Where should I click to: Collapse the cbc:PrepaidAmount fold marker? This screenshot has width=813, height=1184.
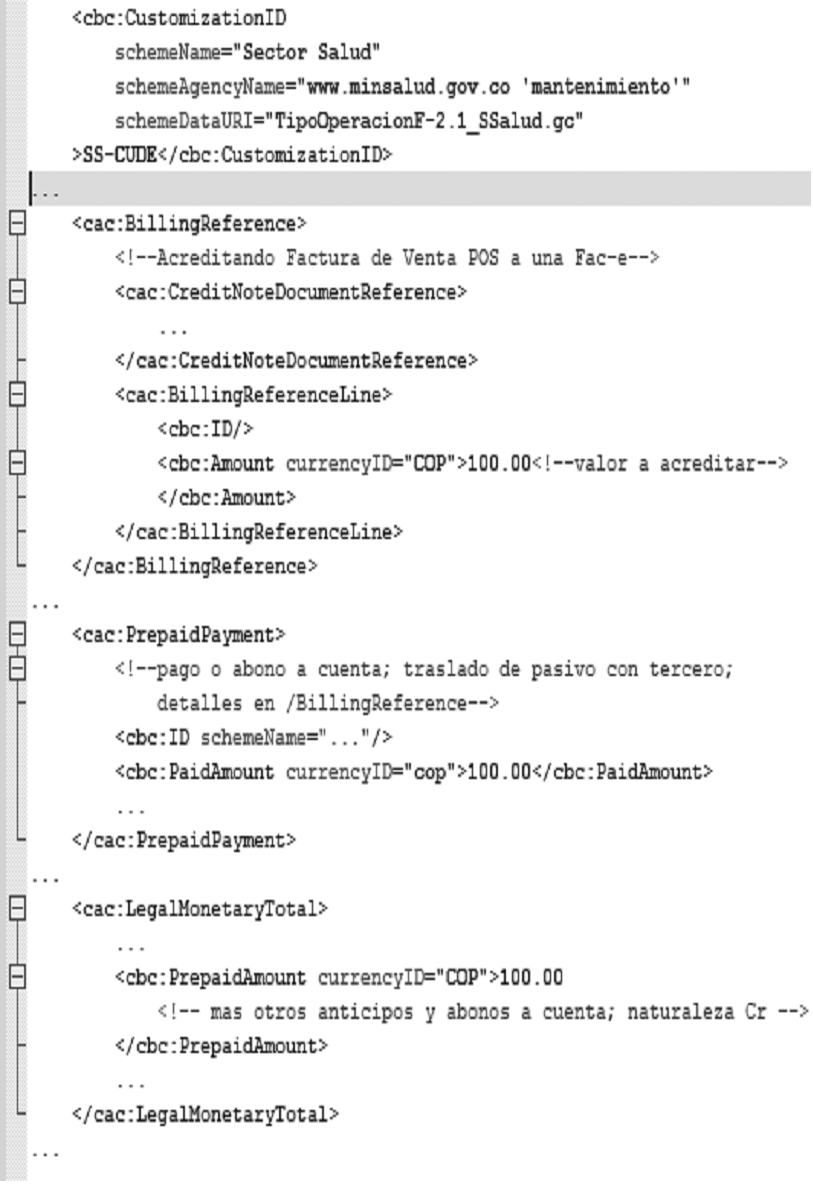coord(17,977)
